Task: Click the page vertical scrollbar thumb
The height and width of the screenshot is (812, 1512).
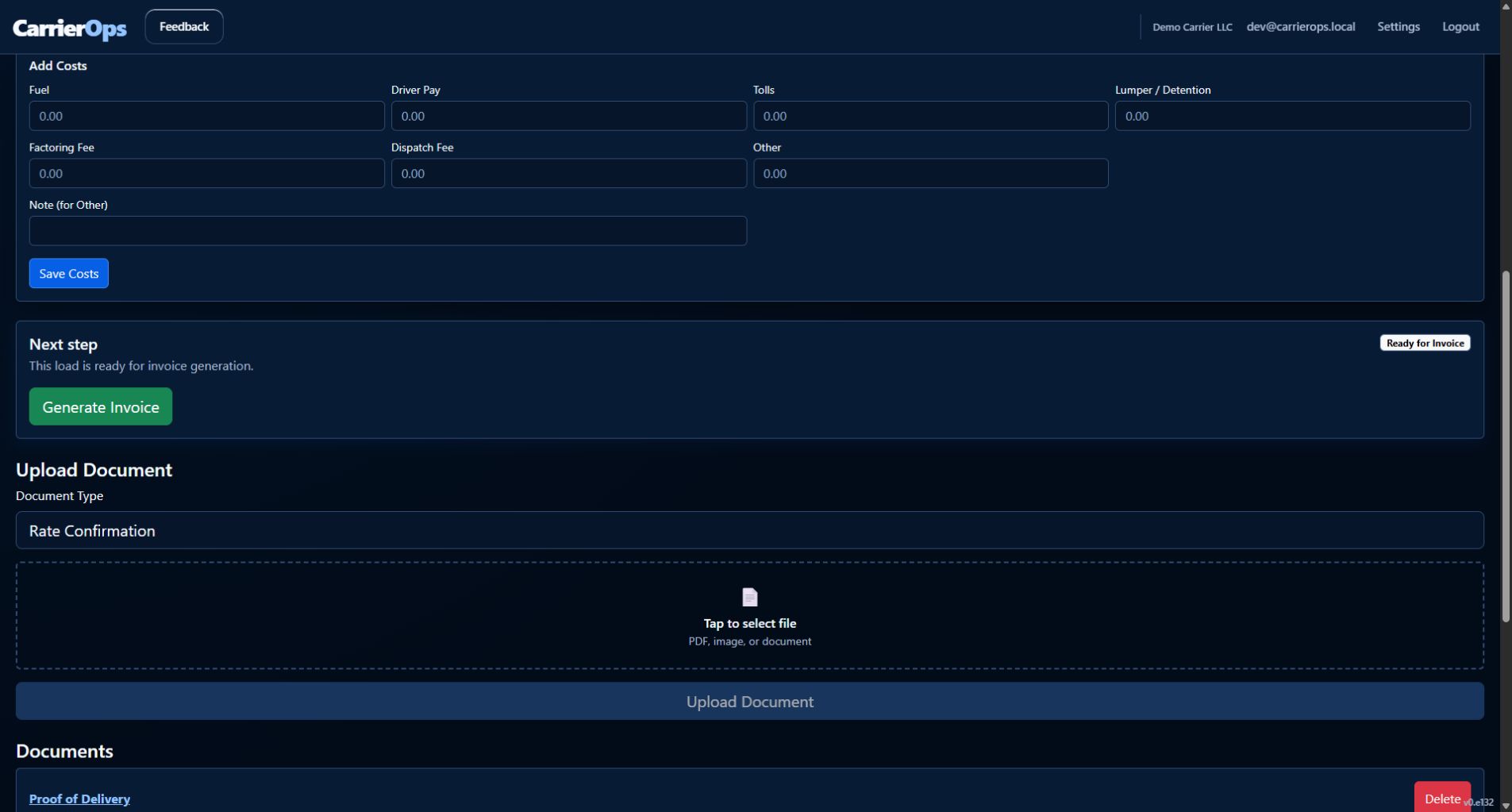Action: 1506,446
